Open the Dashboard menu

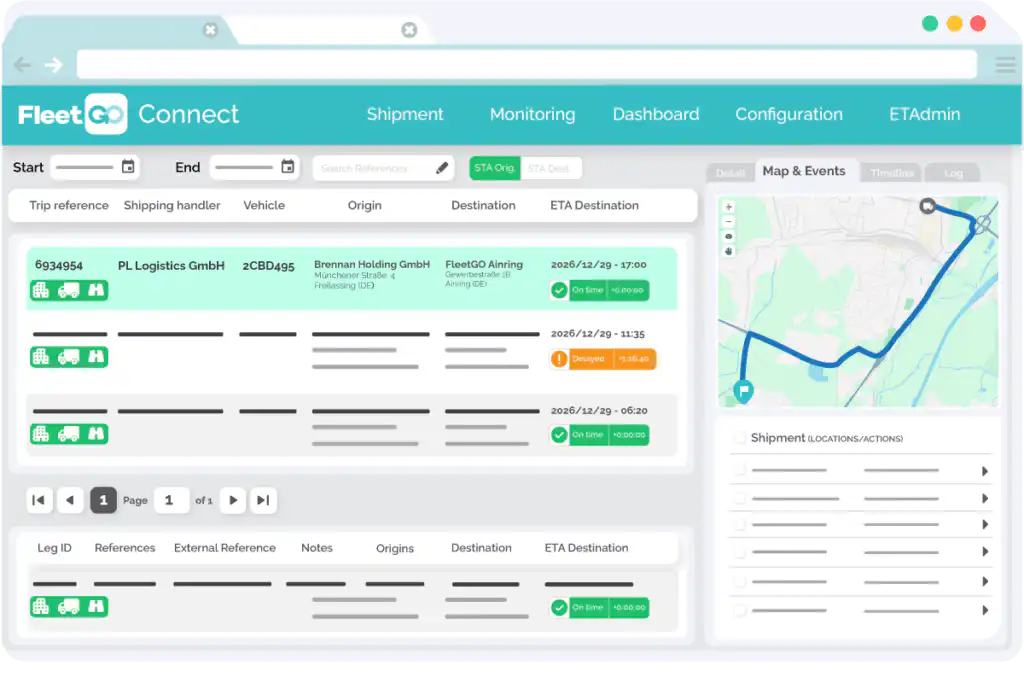coord(656,114)
